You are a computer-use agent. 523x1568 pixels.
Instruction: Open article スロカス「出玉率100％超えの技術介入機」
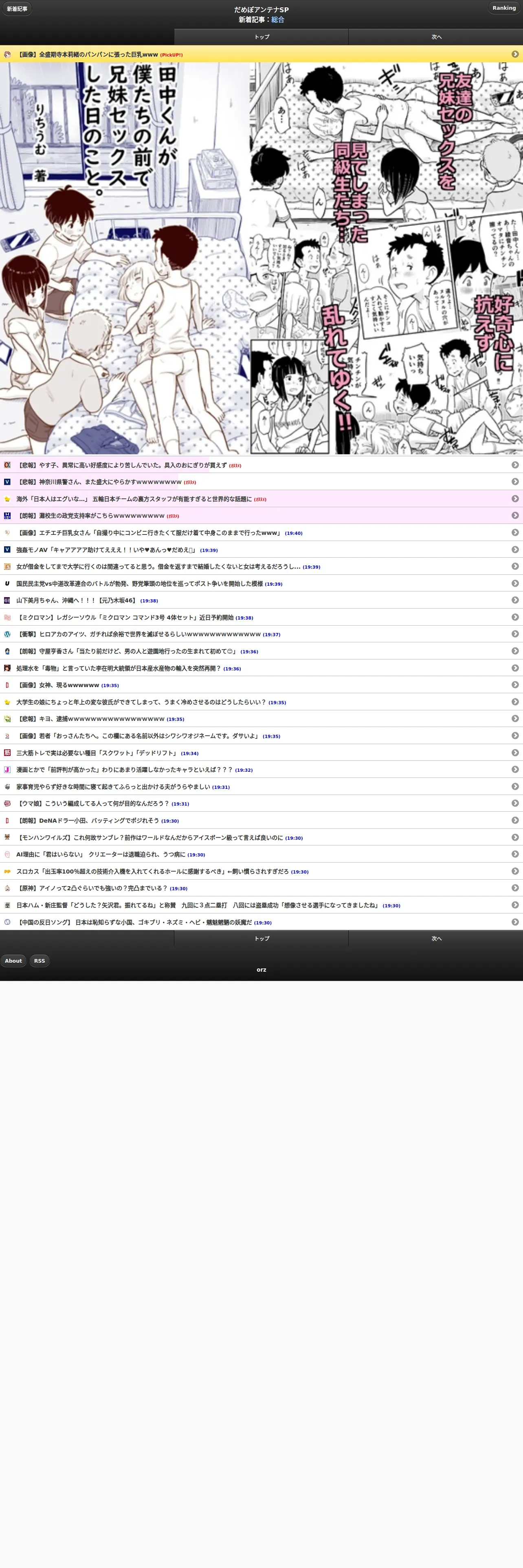coord(261,871)
